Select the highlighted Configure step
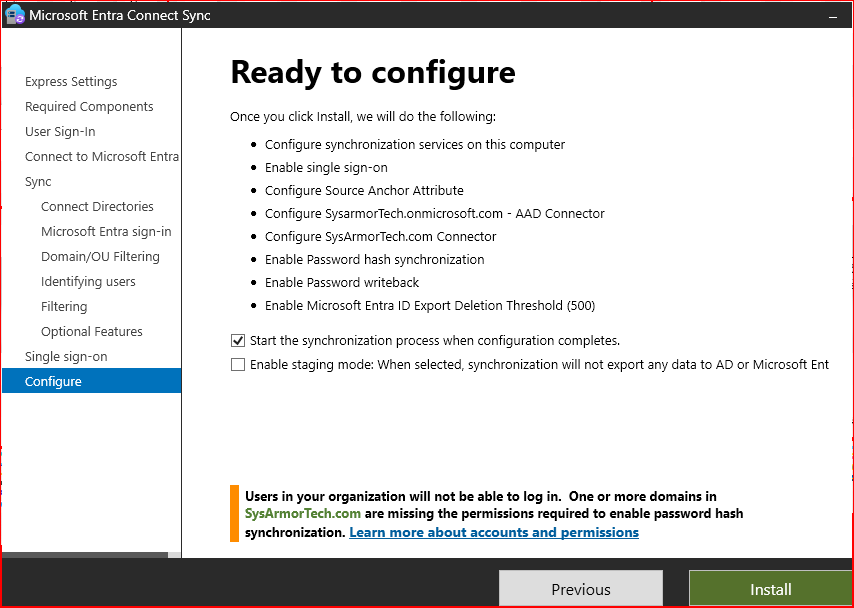The width and height of the screenshot is (854, 608). (92, 381)
